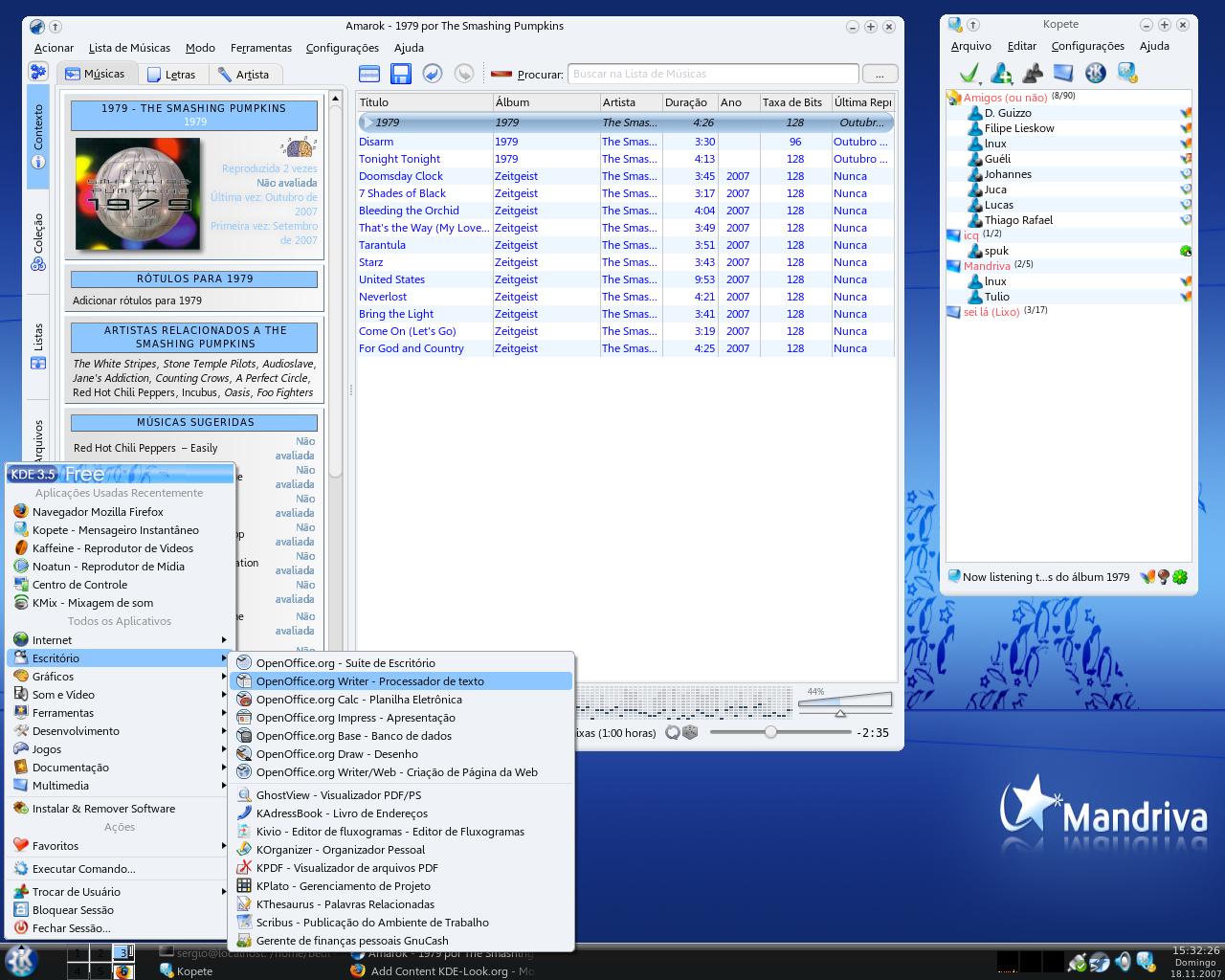Click the clear playlist icon in Amarok toolbar

click(369, 74)
